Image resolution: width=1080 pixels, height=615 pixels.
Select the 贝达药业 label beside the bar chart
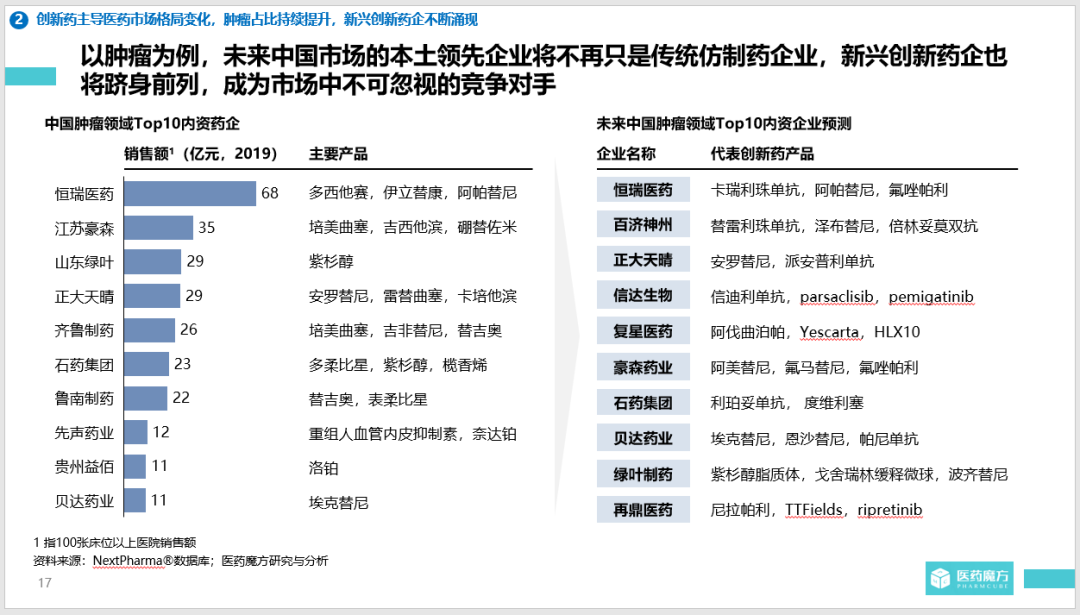click(x=84, y=501)
